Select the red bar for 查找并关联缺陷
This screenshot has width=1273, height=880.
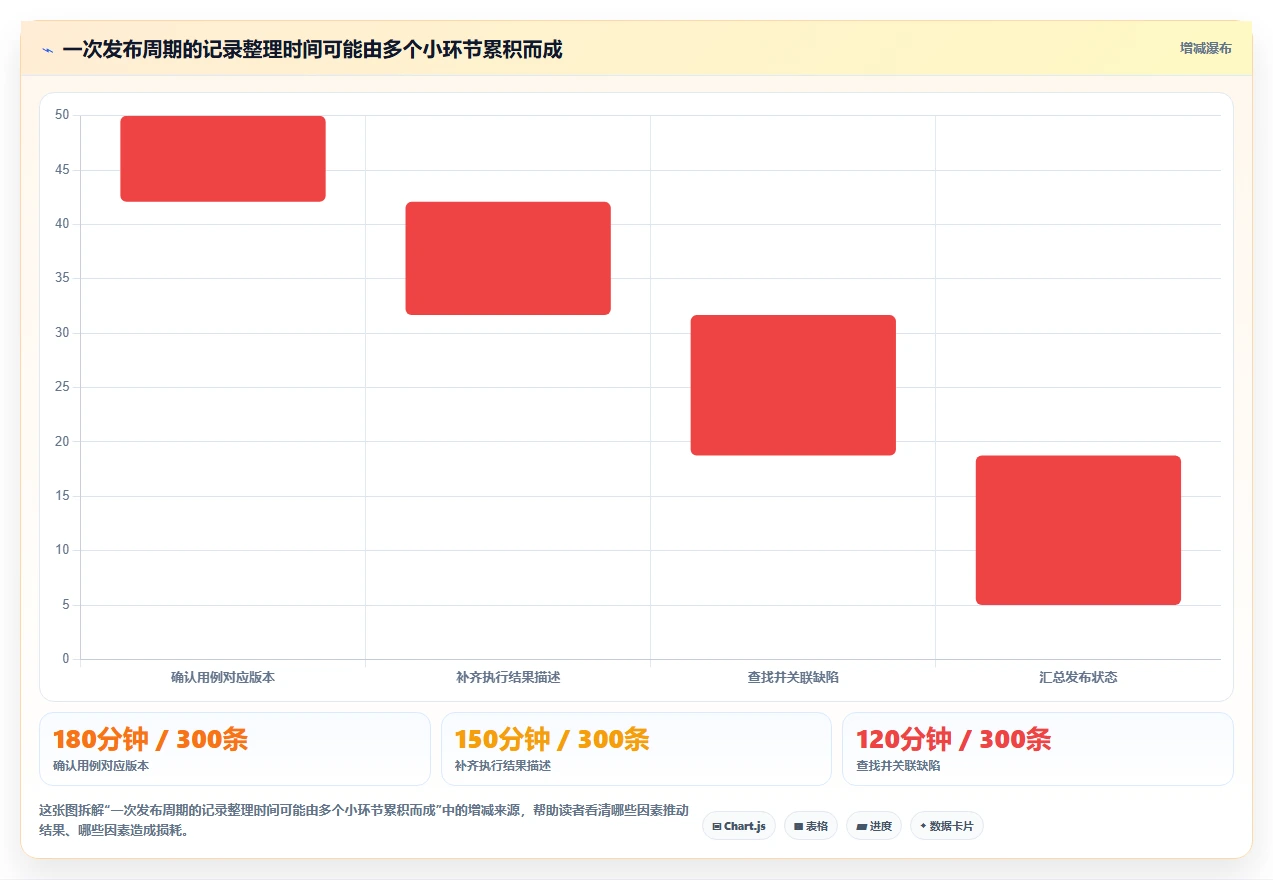tap(793, 385)
